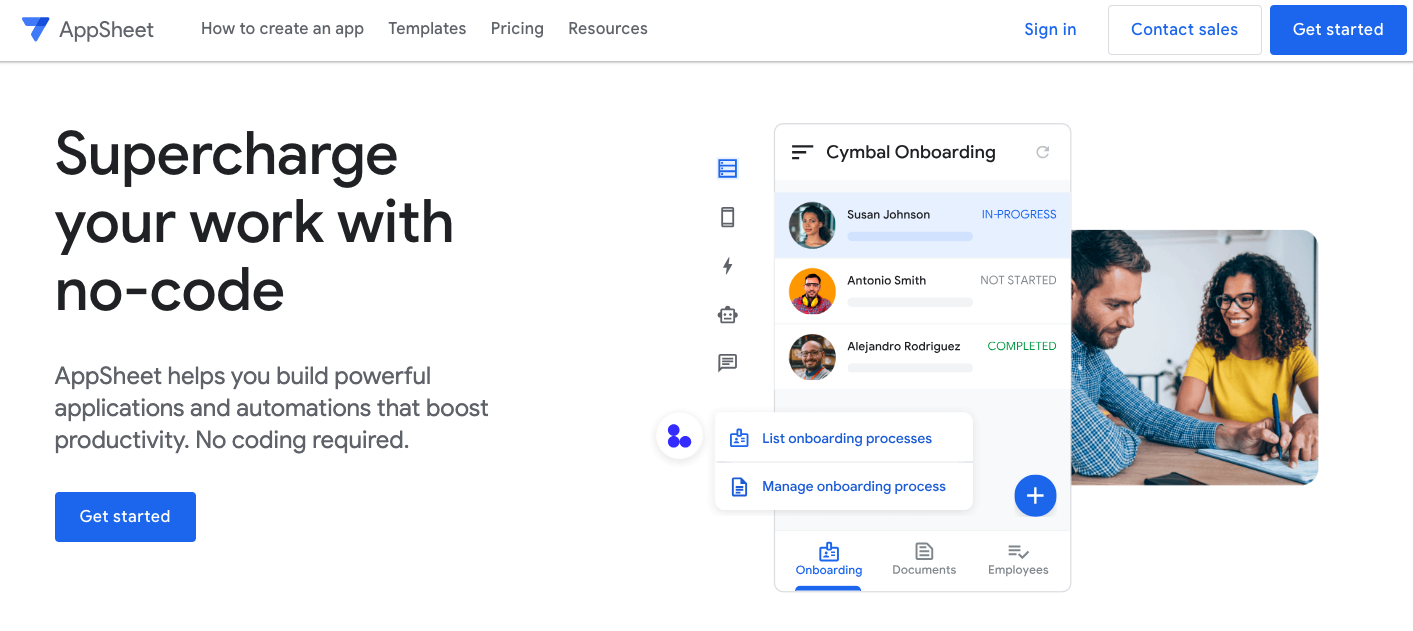The width and height of the screenshot is (1413, 631).
Task: Click the Contact sales button
Action: tap(1185, 30)
